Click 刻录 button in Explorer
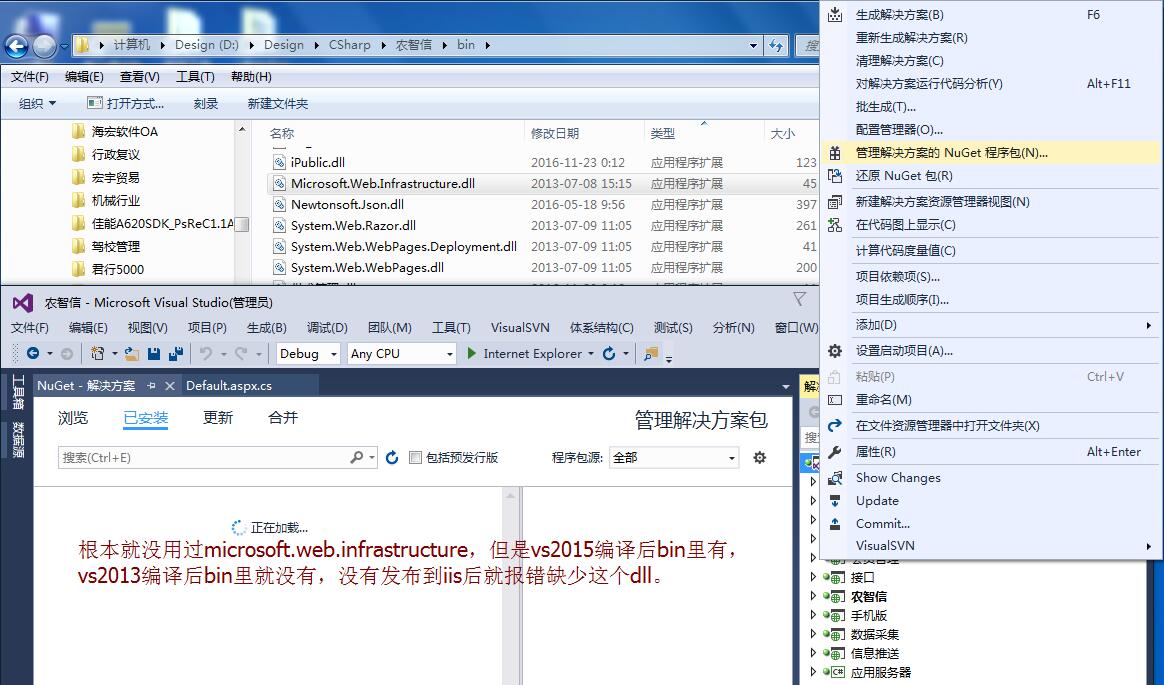This screenshot has width=1164, height=685. coord(206,104)
